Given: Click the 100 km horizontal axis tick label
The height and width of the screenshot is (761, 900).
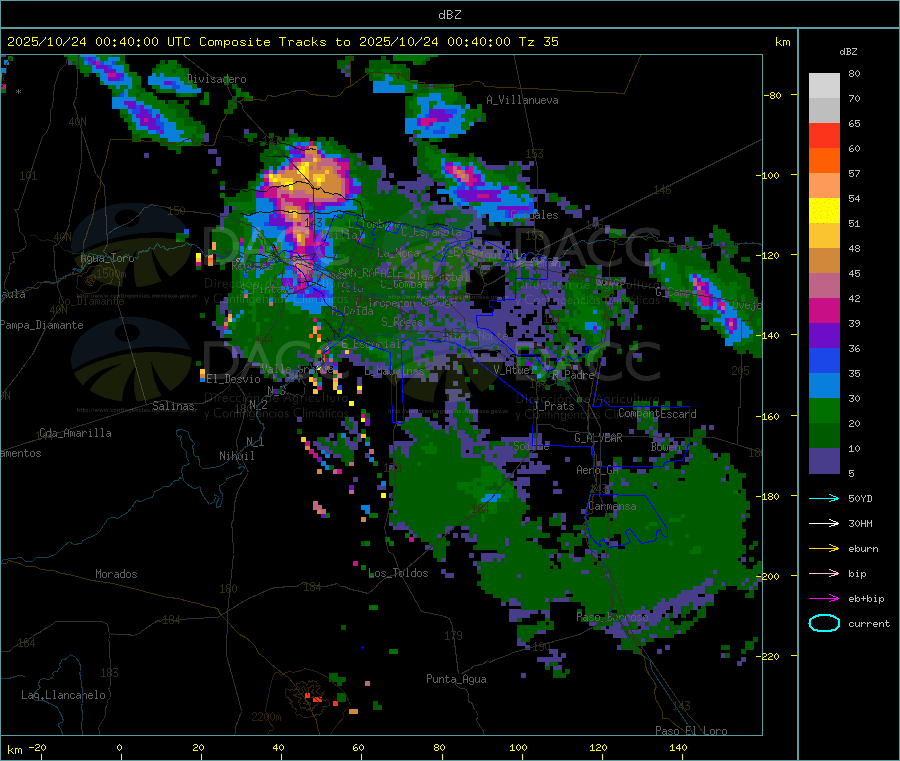Looking at the screenshot, I should (x=518, y=747).
